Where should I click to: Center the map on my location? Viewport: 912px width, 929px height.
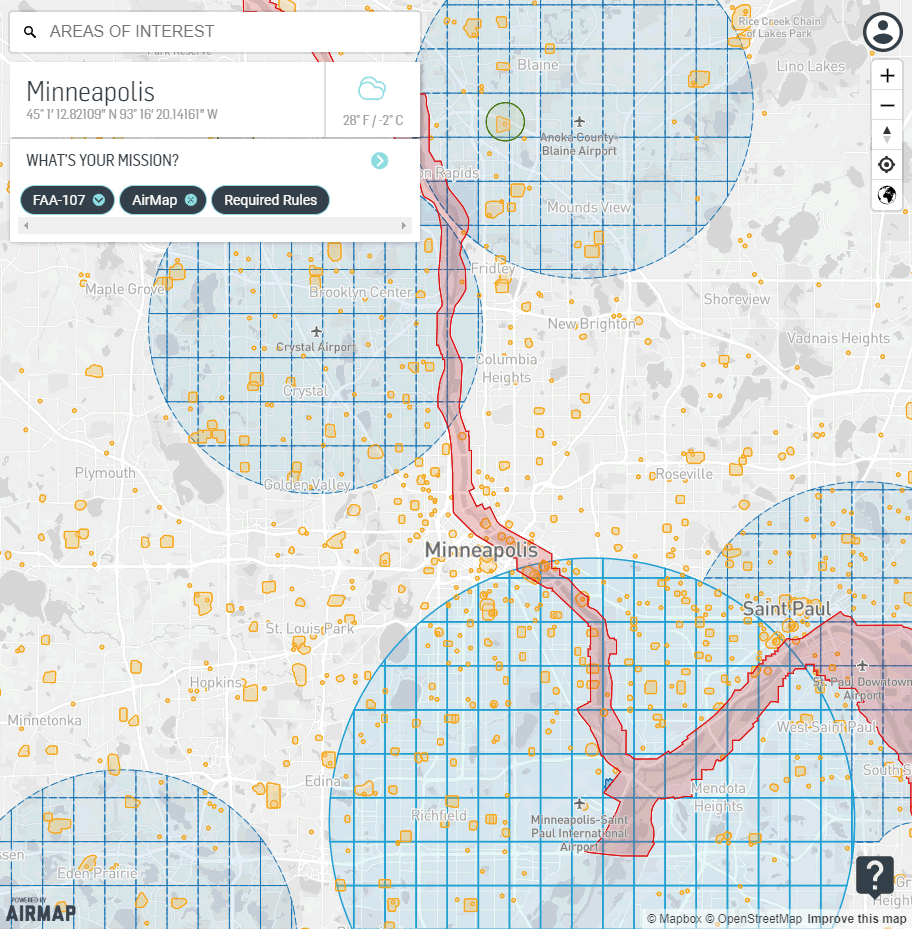pos(886,164)
